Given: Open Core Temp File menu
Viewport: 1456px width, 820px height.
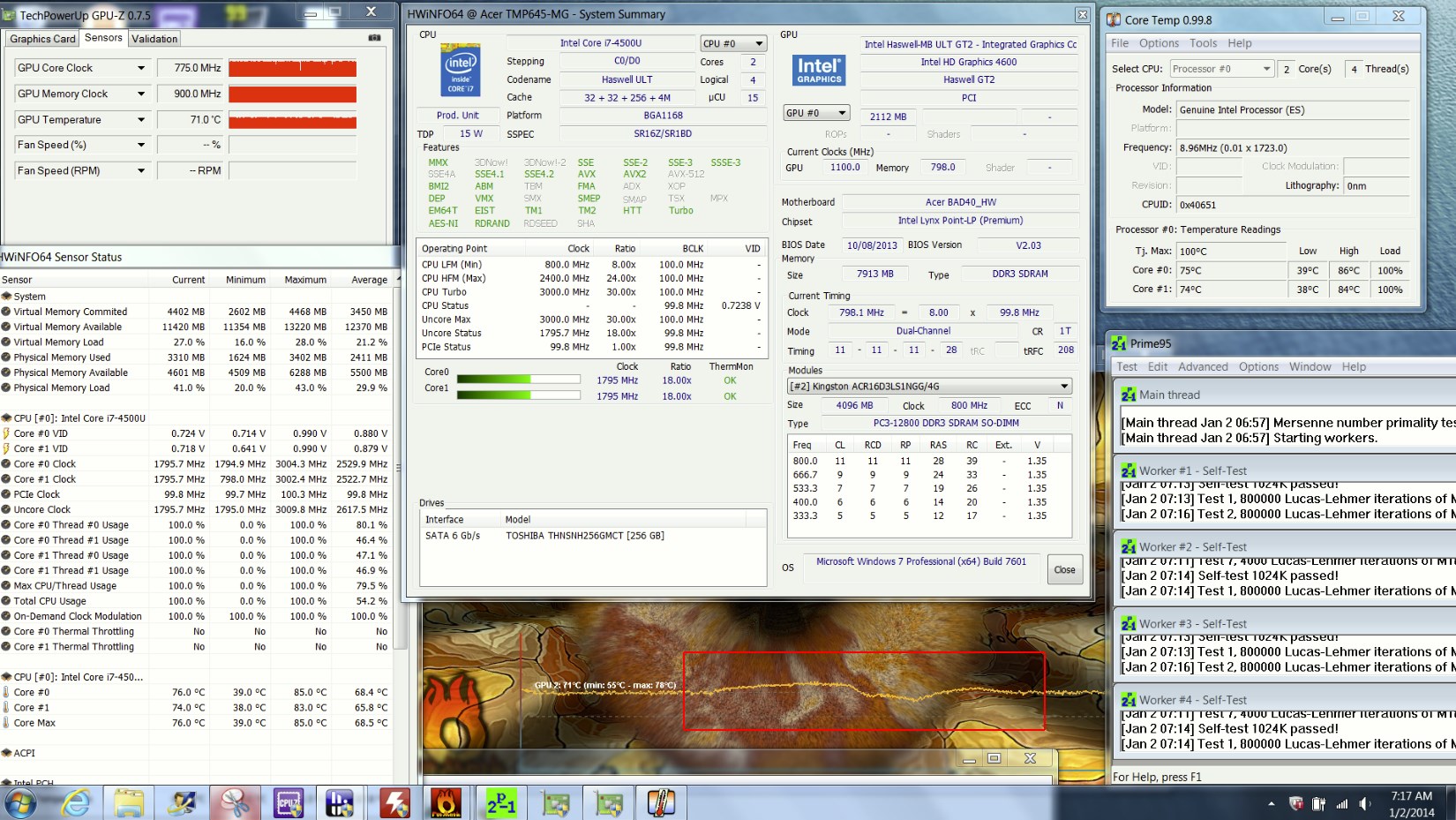Looking at the screenshot, I should 1120,43.
